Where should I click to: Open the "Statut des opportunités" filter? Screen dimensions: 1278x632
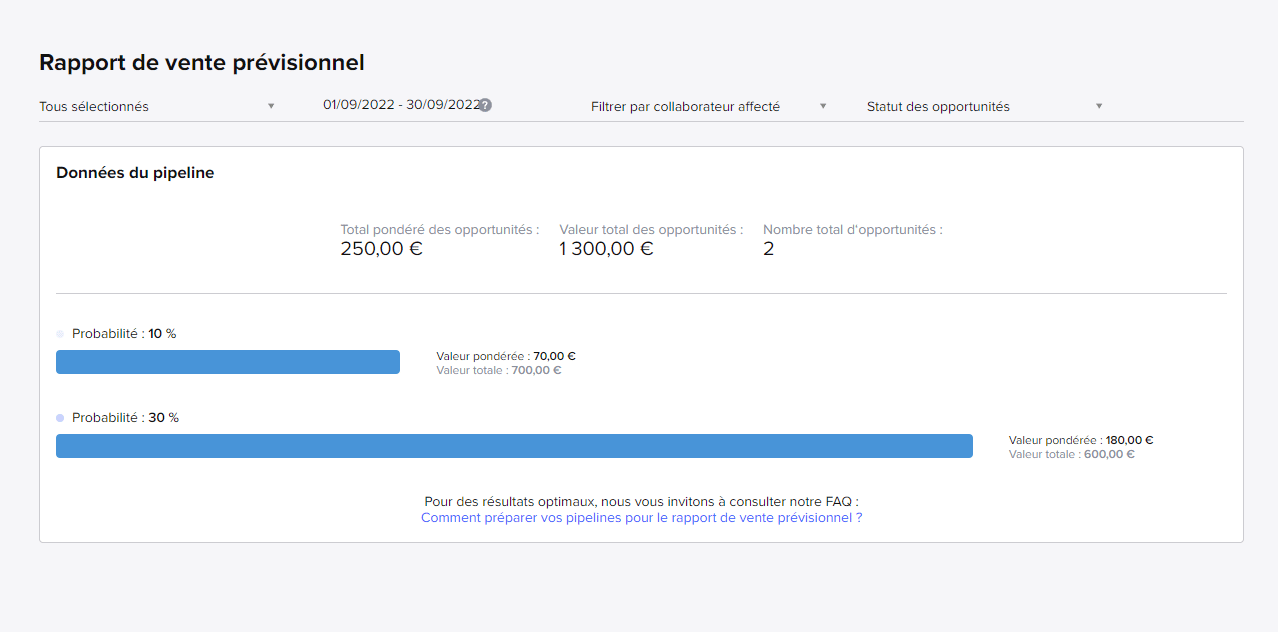984,106
